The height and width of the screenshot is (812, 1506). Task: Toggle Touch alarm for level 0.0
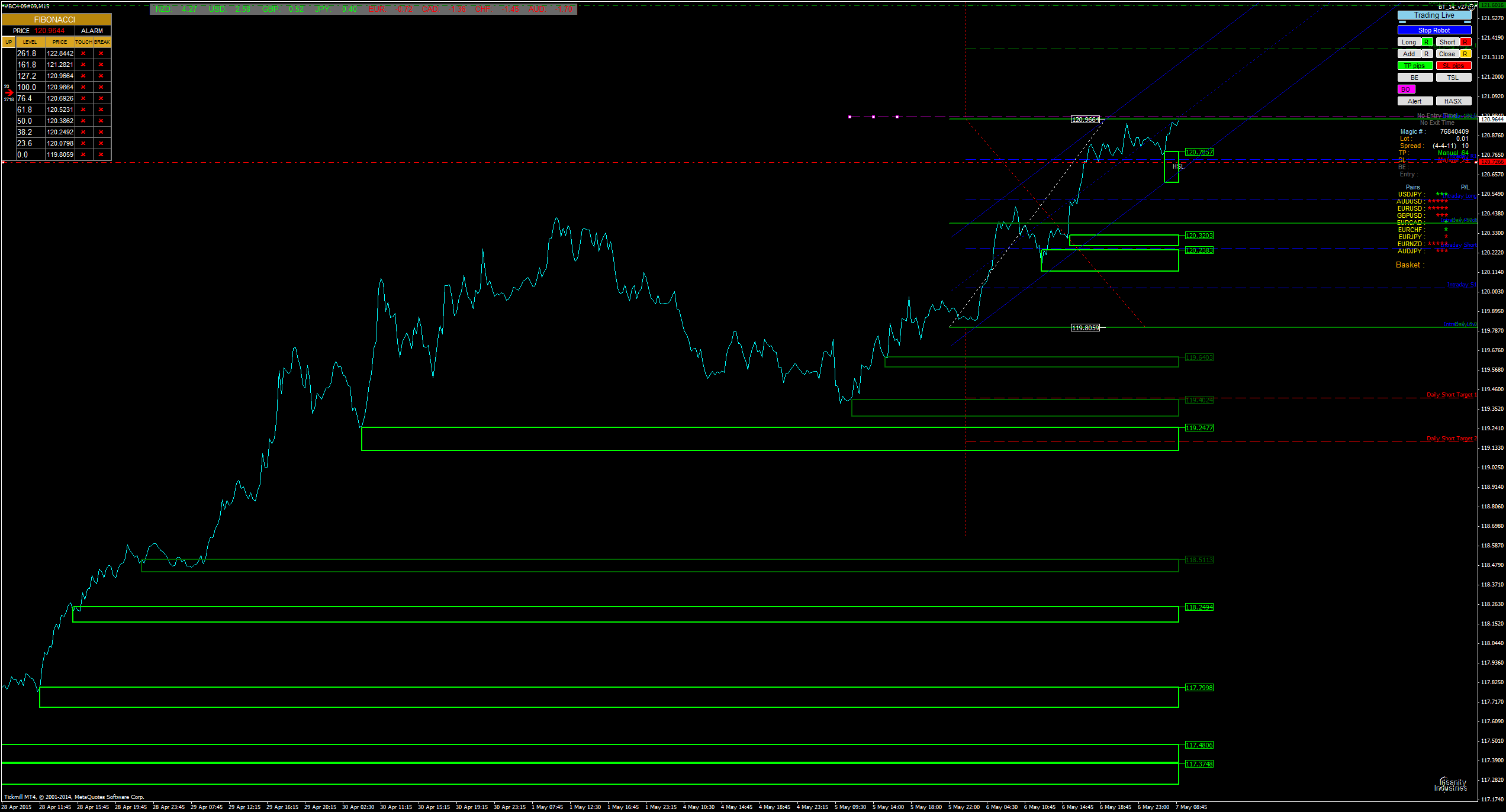point(83,154)
